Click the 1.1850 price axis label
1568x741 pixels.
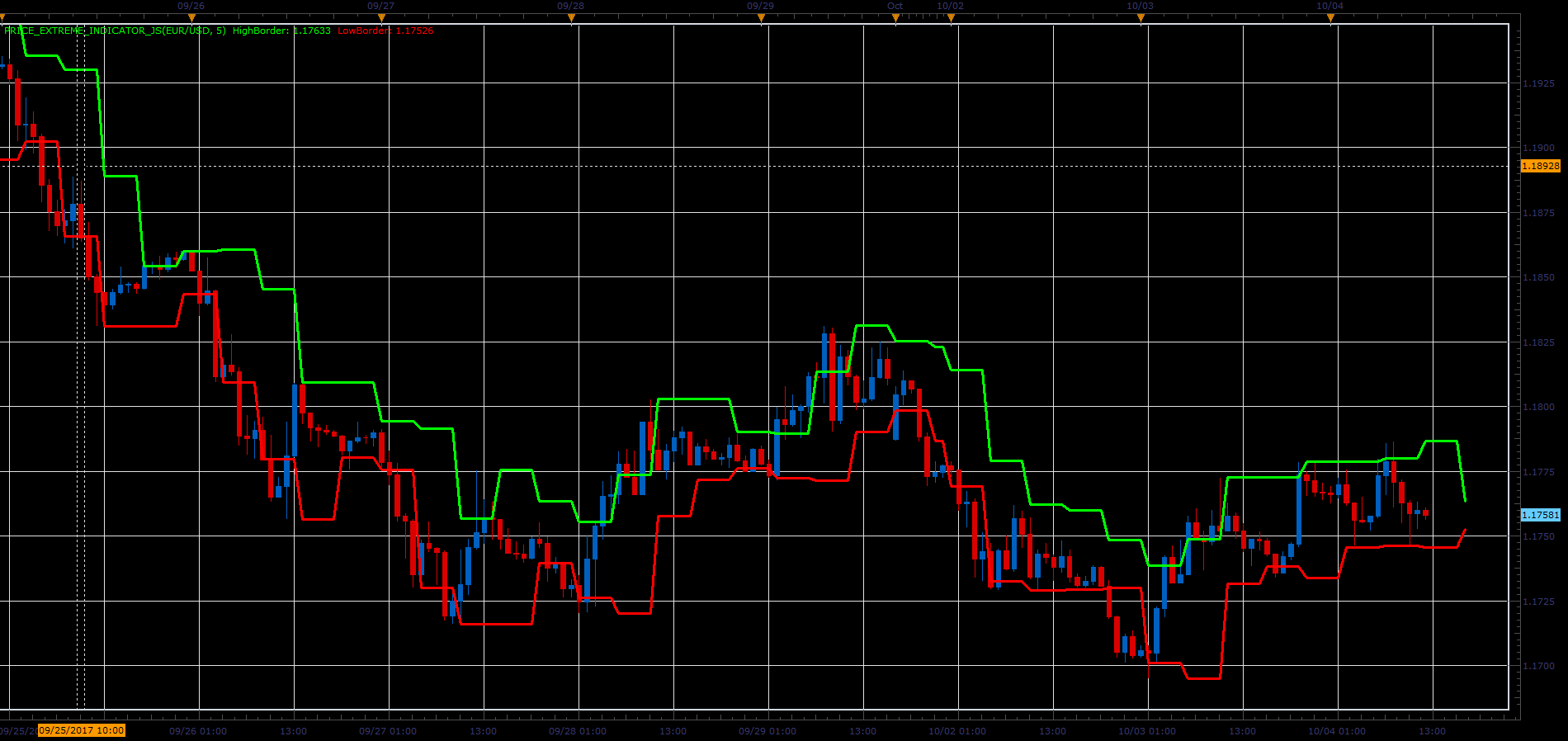[x=1538, y=277]
